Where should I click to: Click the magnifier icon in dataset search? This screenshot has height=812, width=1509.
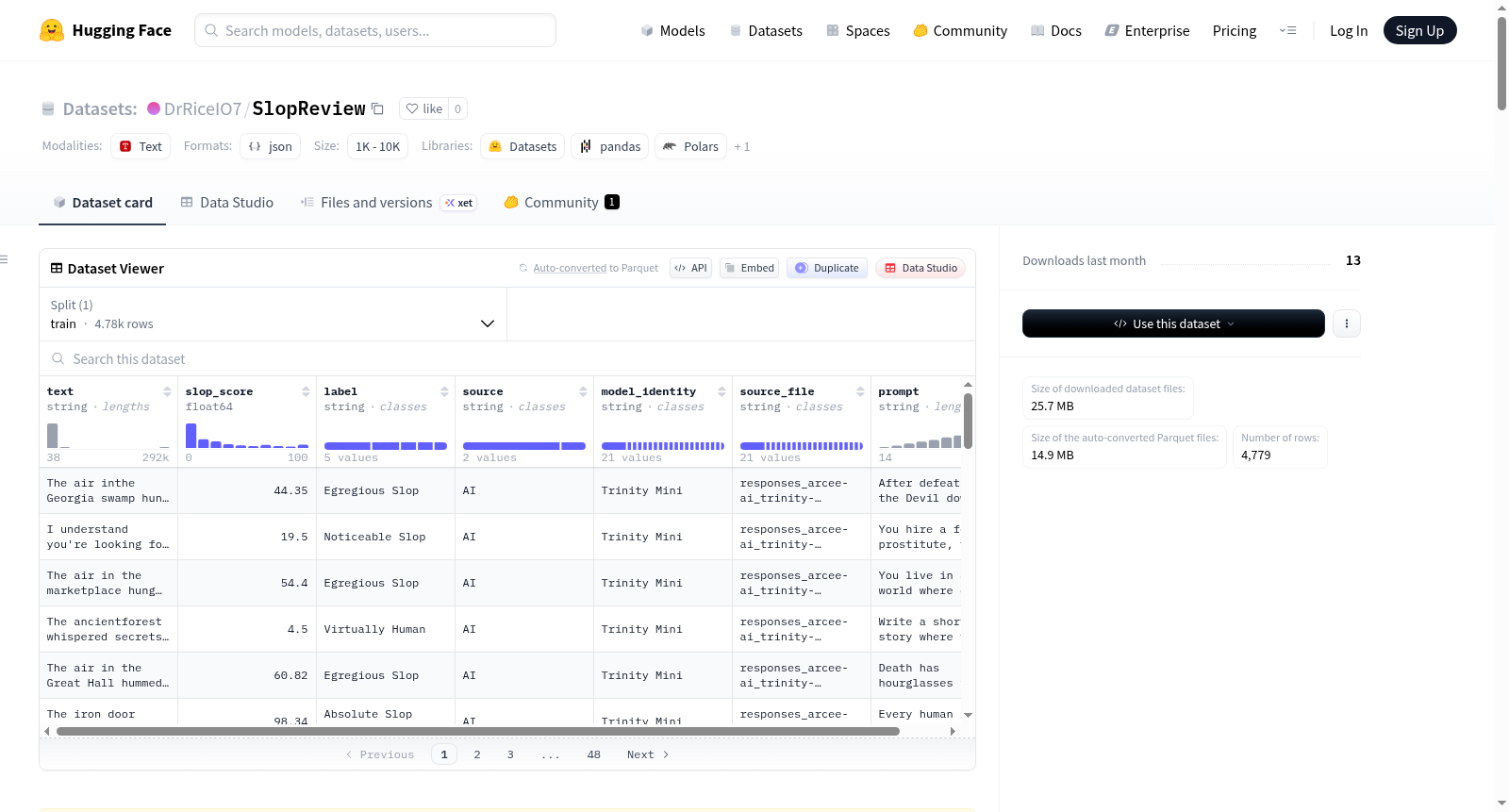tap(58, 358)
